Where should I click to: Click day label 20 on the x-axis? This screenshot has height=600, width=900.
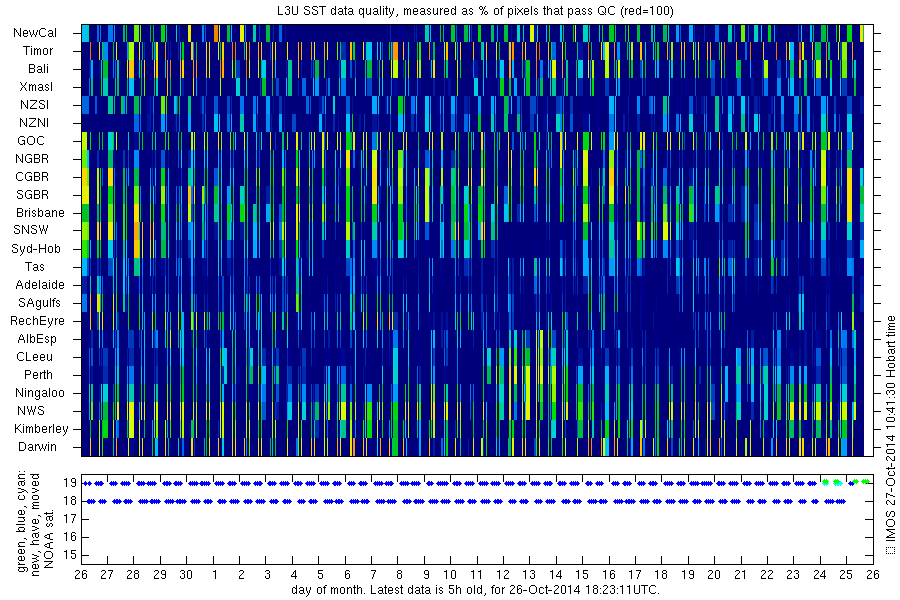pyautogui.click(x=714, y=575)
